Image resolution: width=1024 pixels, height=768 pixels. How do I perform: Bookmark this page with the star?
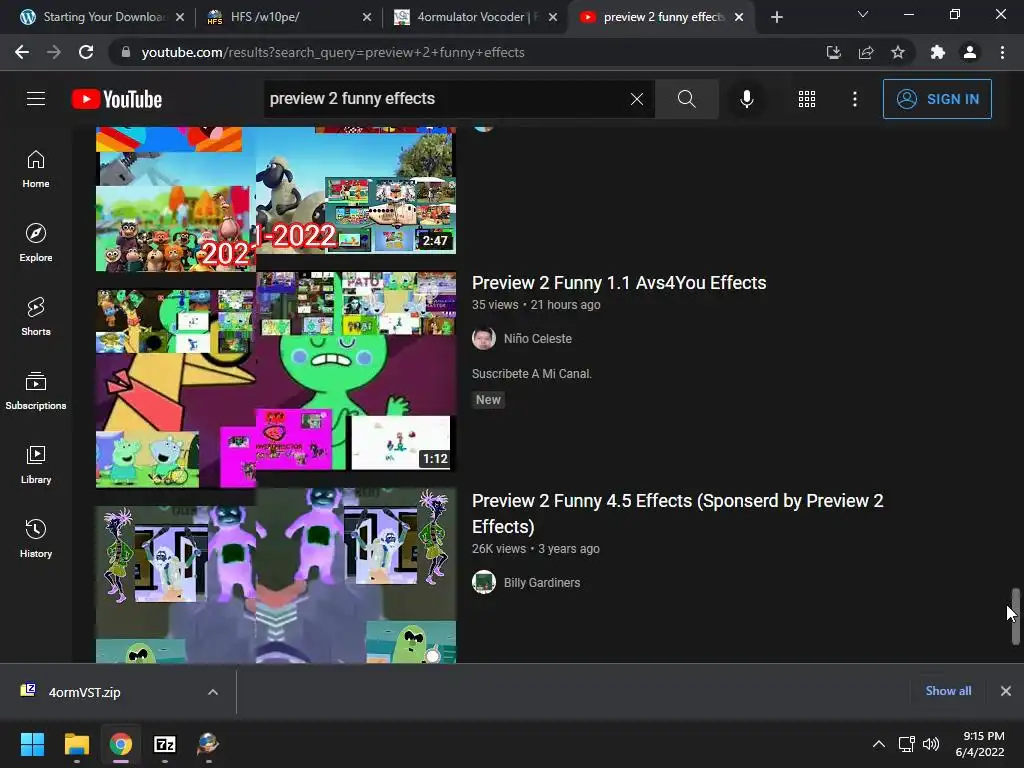tap(898, 52)
